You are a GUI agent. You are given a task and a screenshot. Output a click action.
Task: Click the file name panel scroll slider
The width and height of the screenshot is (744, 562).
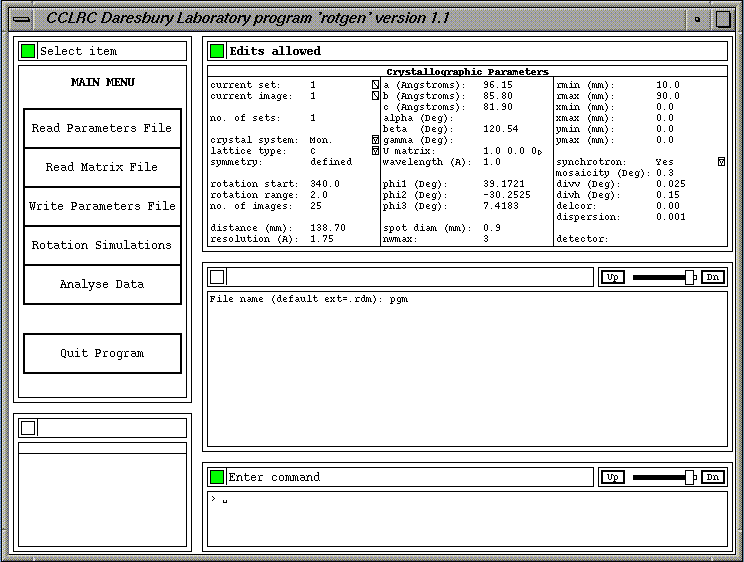pyautogui.click(x=689, y=277)
